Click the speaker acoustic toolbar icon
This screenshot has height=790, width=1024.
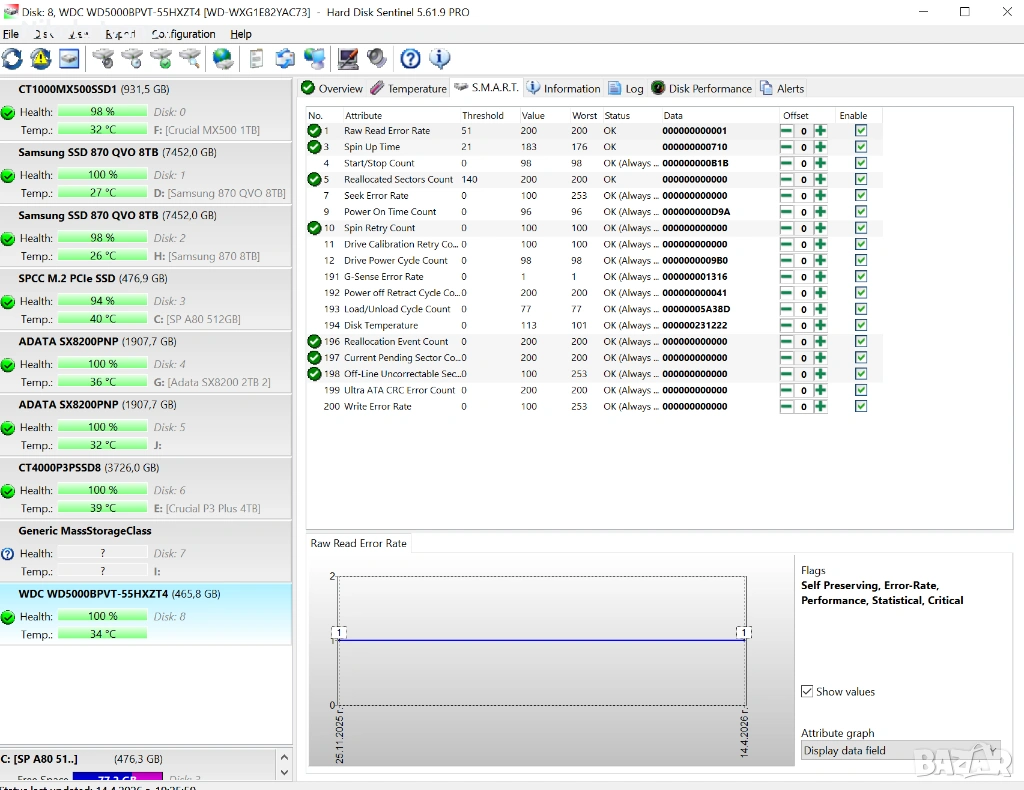click(377, 59)
